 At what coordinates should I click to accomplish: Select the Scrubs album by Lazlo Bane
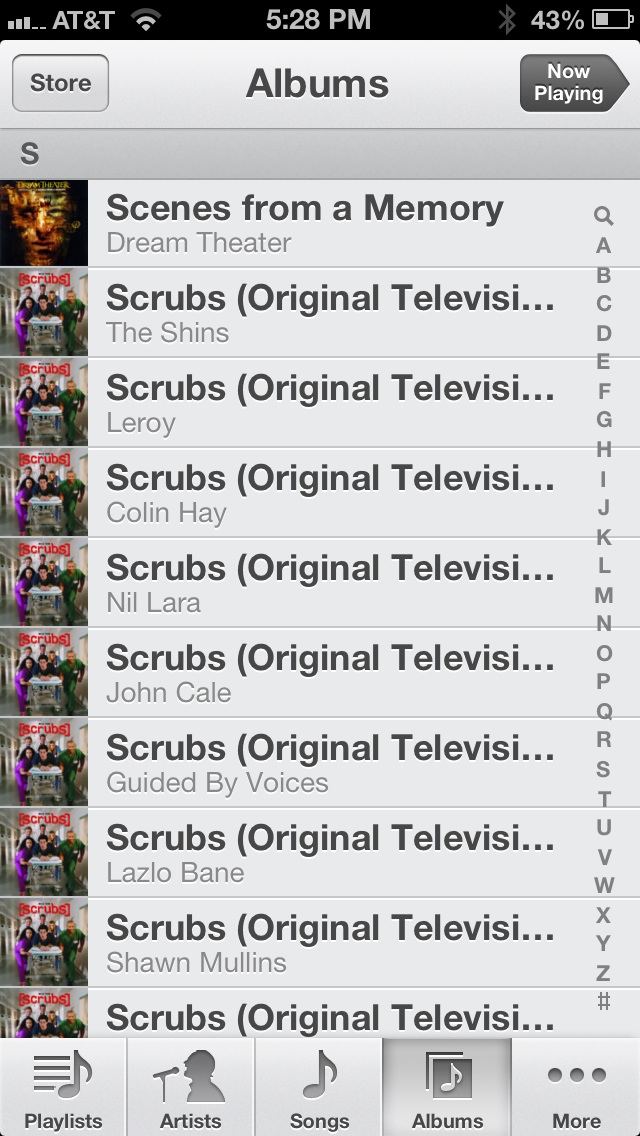(320, 852)
